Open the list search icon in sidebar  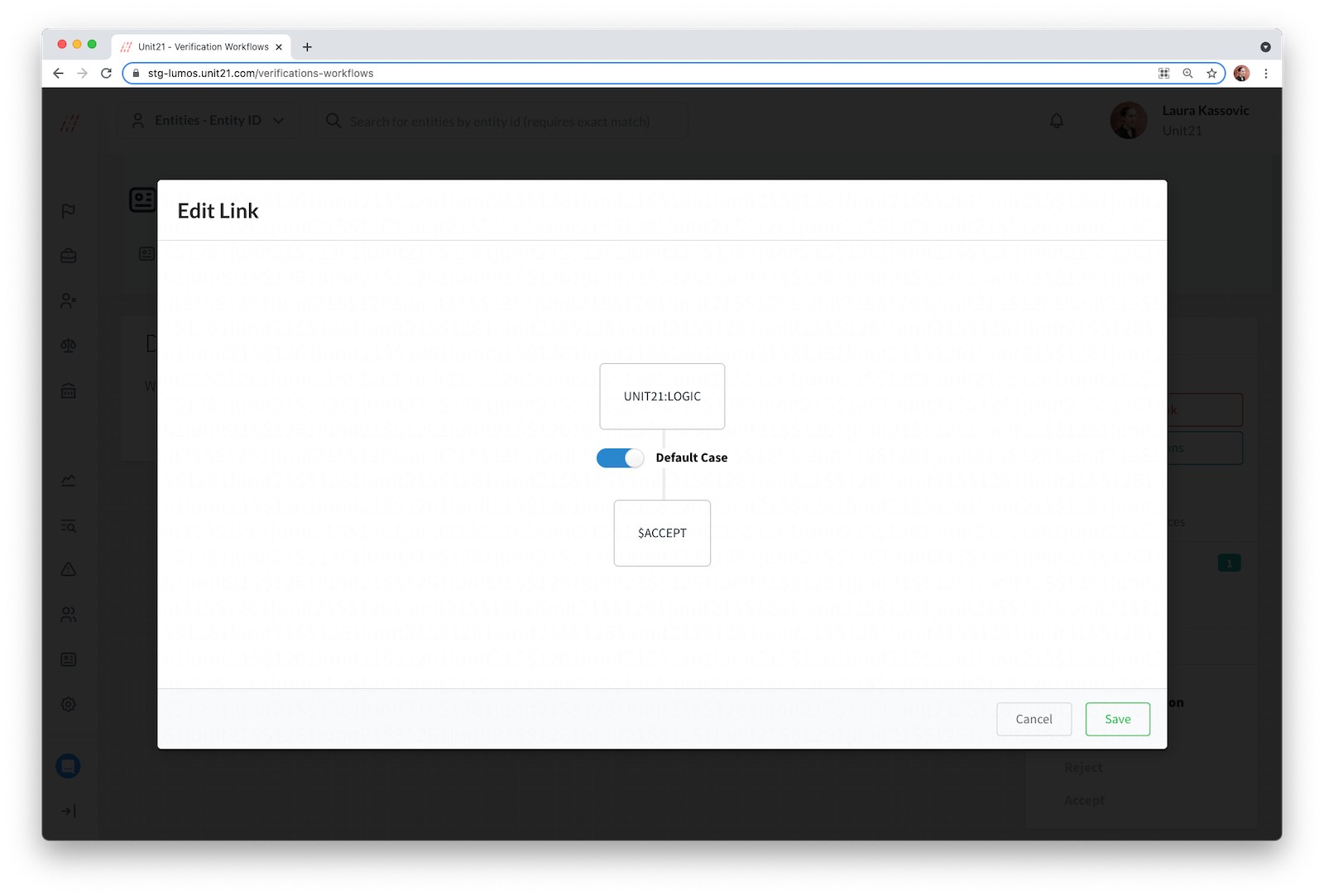point(69,525)
